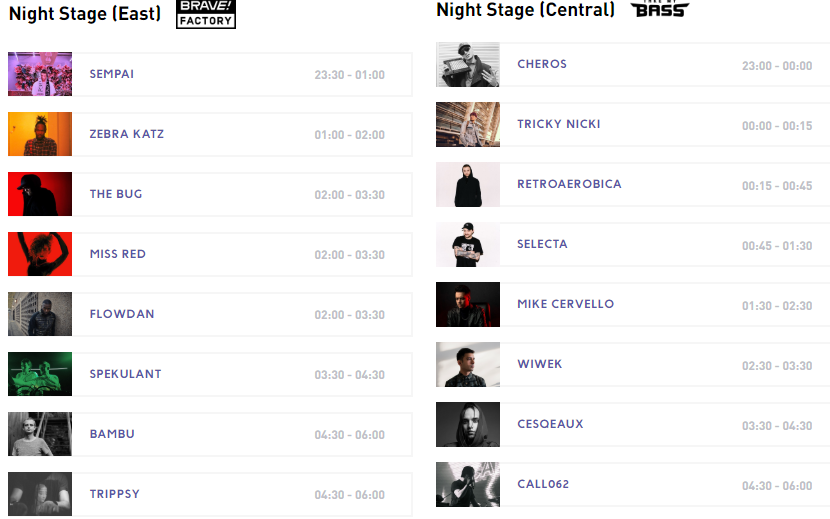Image resolution: width=830 pixels, height=519 pixels.
Task: Click the Bass logo beside Night Stage (Central)
Action: pos(659,10)
